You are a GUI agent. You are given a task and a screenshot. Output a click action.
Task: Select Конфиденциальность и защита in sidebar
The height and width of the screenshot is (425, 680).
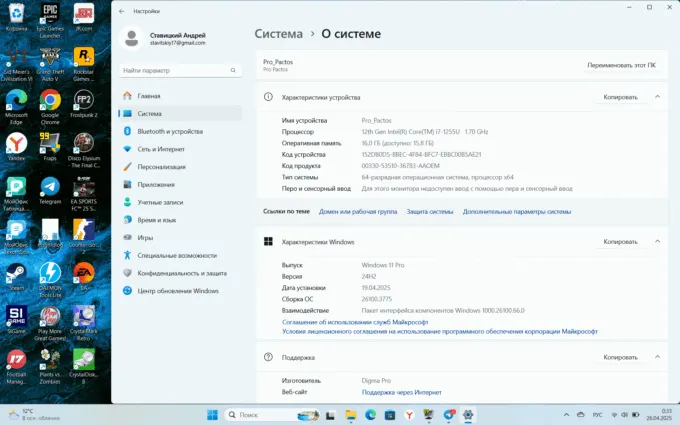181,273
